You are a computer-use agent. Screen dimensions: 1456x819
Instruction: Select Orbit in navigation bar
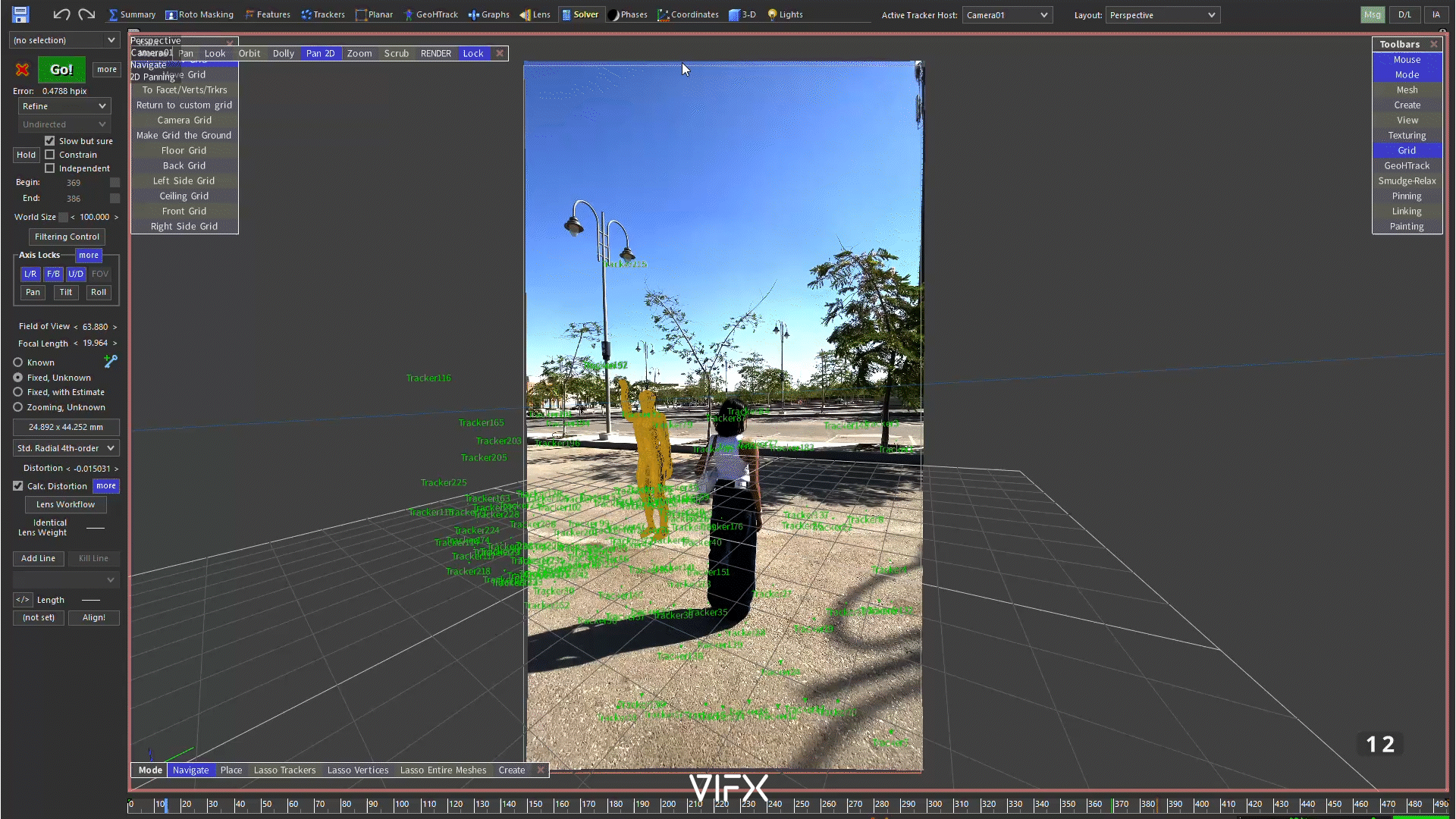[x=249, y=53]
